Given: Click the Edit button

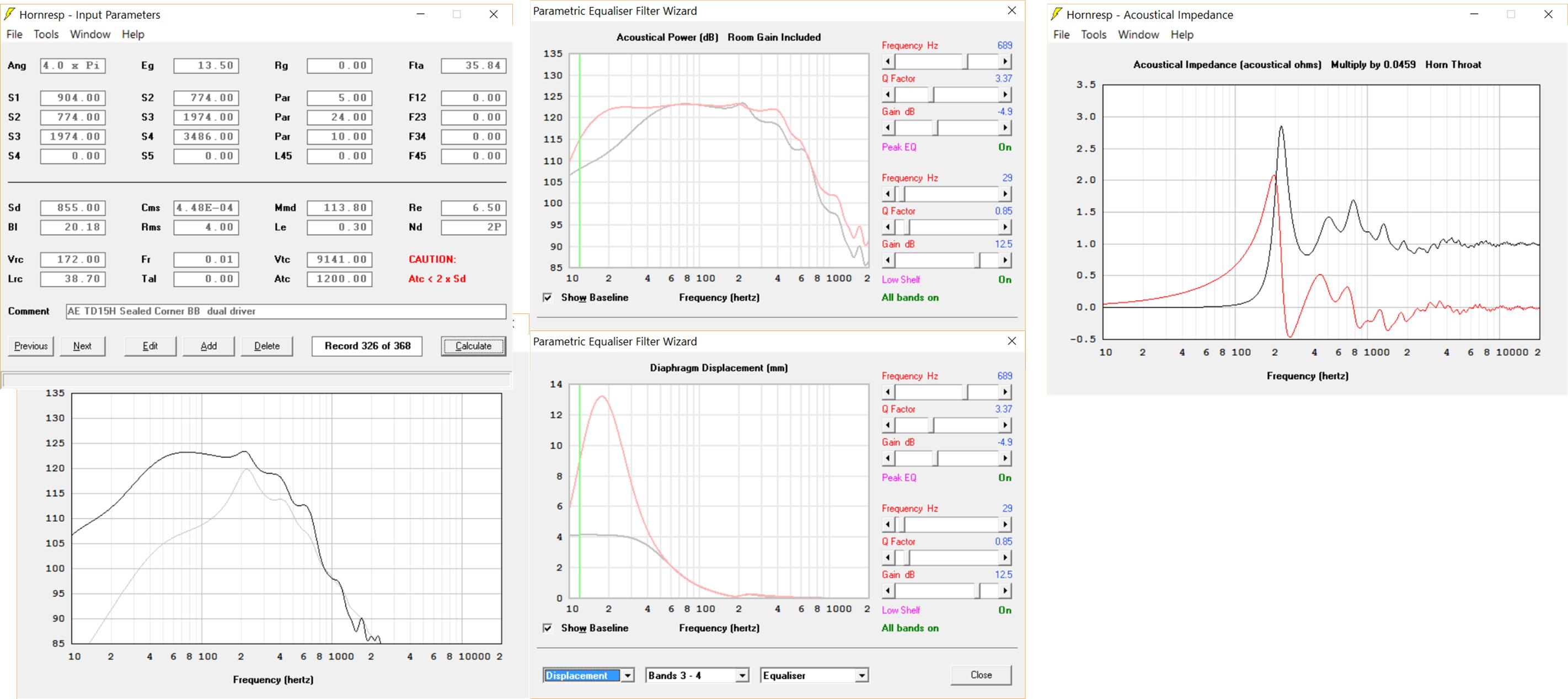Looking at the screenshot, I should pos(151,346).
